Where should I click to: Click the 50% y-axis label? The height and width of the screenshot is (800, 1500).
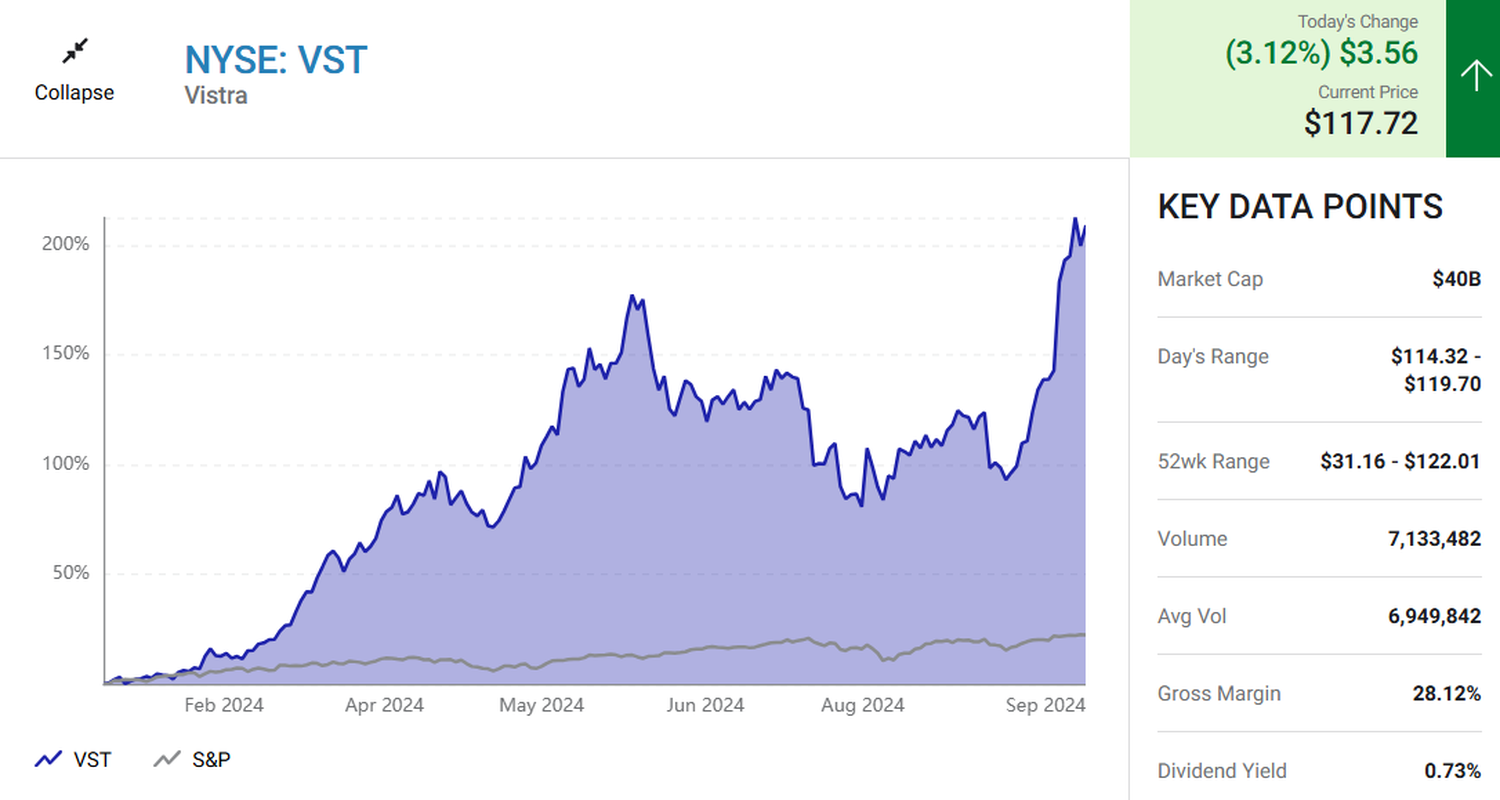click(x=70, y=573)
